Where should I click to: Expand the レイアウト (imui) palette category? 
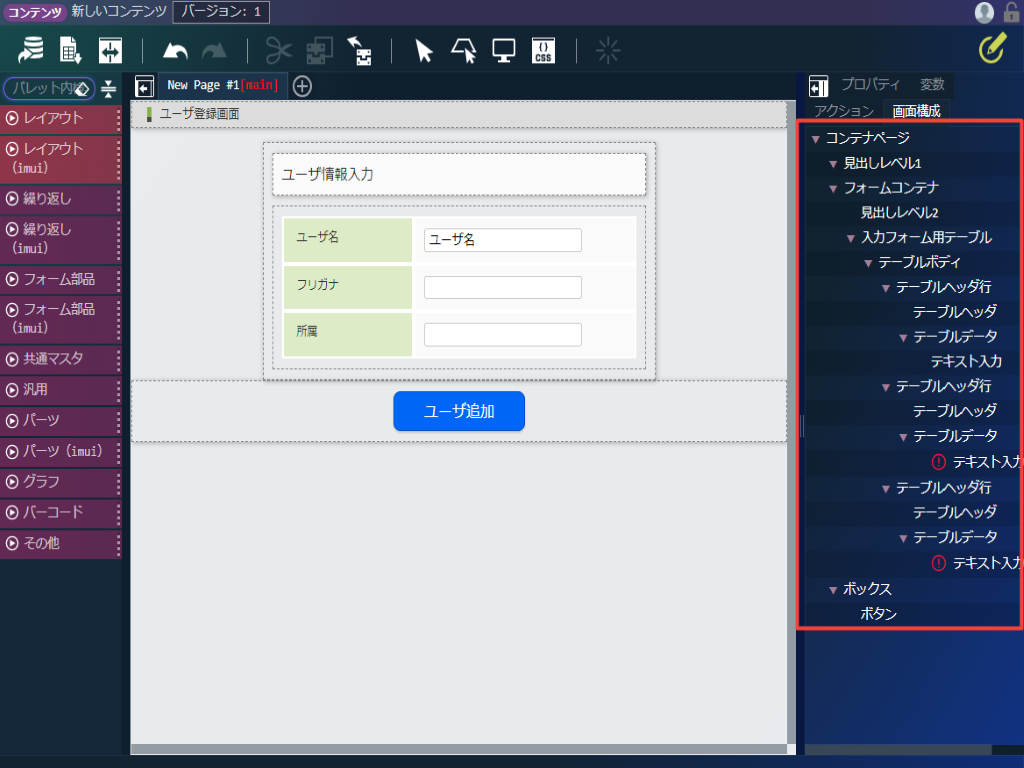click(61, 158)
